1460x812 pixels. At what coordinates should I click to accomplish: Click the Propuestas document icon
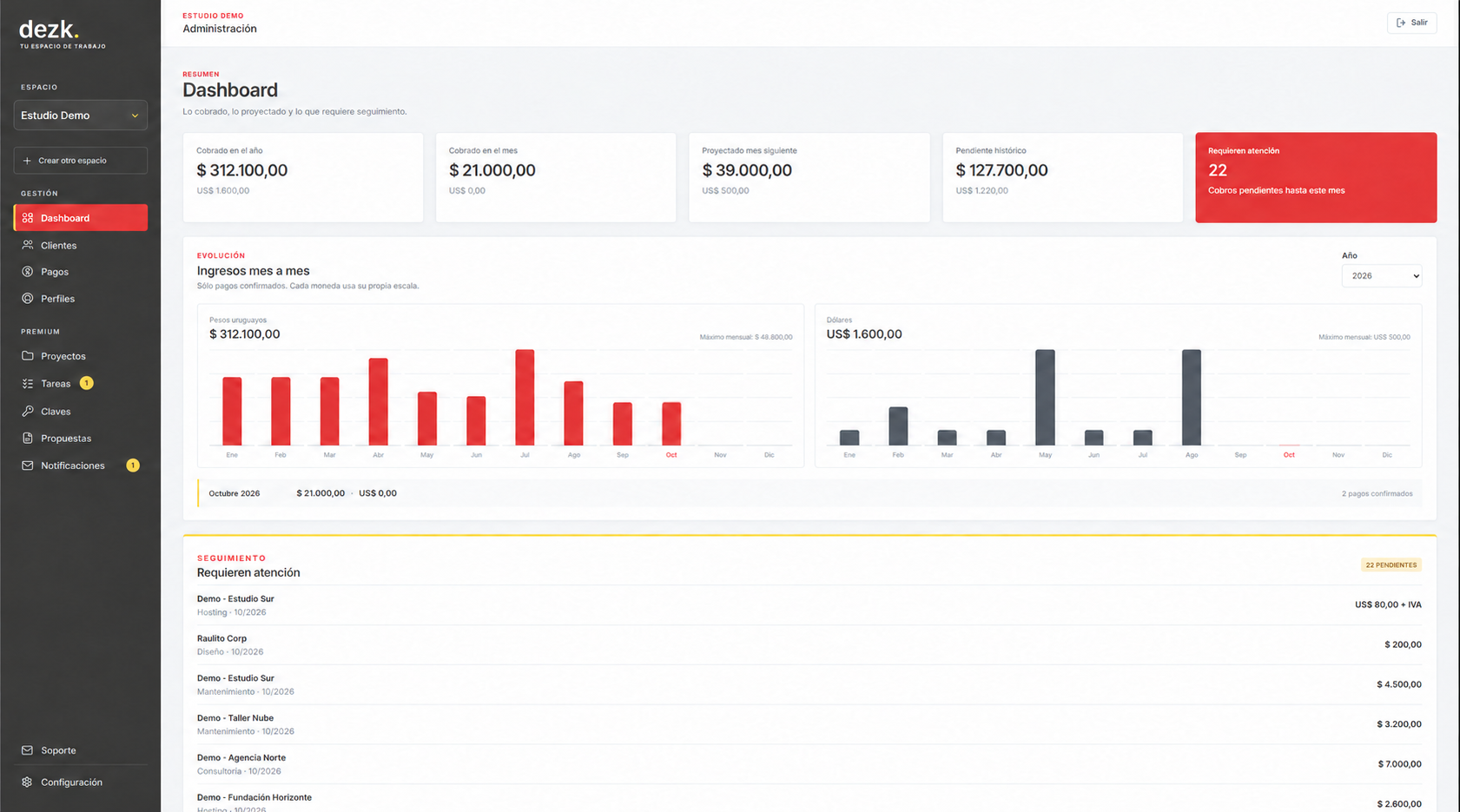[x=28, y=438]
